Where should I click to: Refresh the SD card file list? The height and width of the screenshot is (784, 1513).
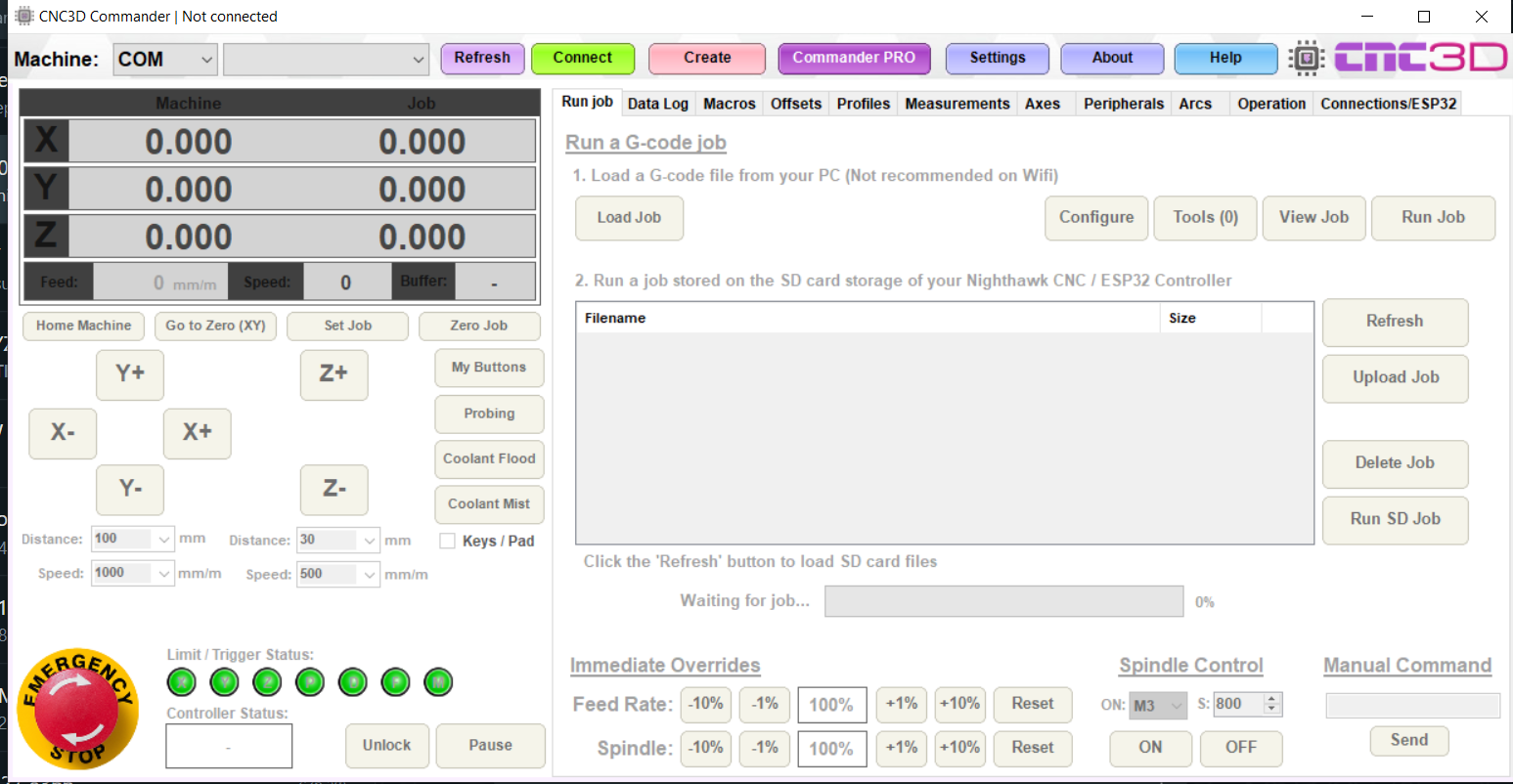pos(1395,322)
